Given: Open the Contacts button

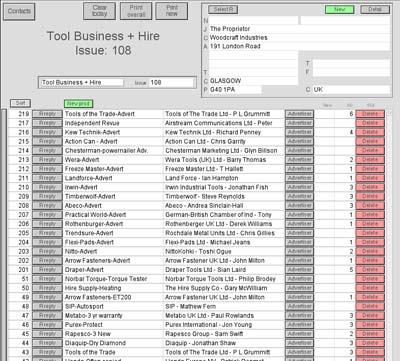Looking at the screenshot, I should pyautogui.click(x=19, y=11).
